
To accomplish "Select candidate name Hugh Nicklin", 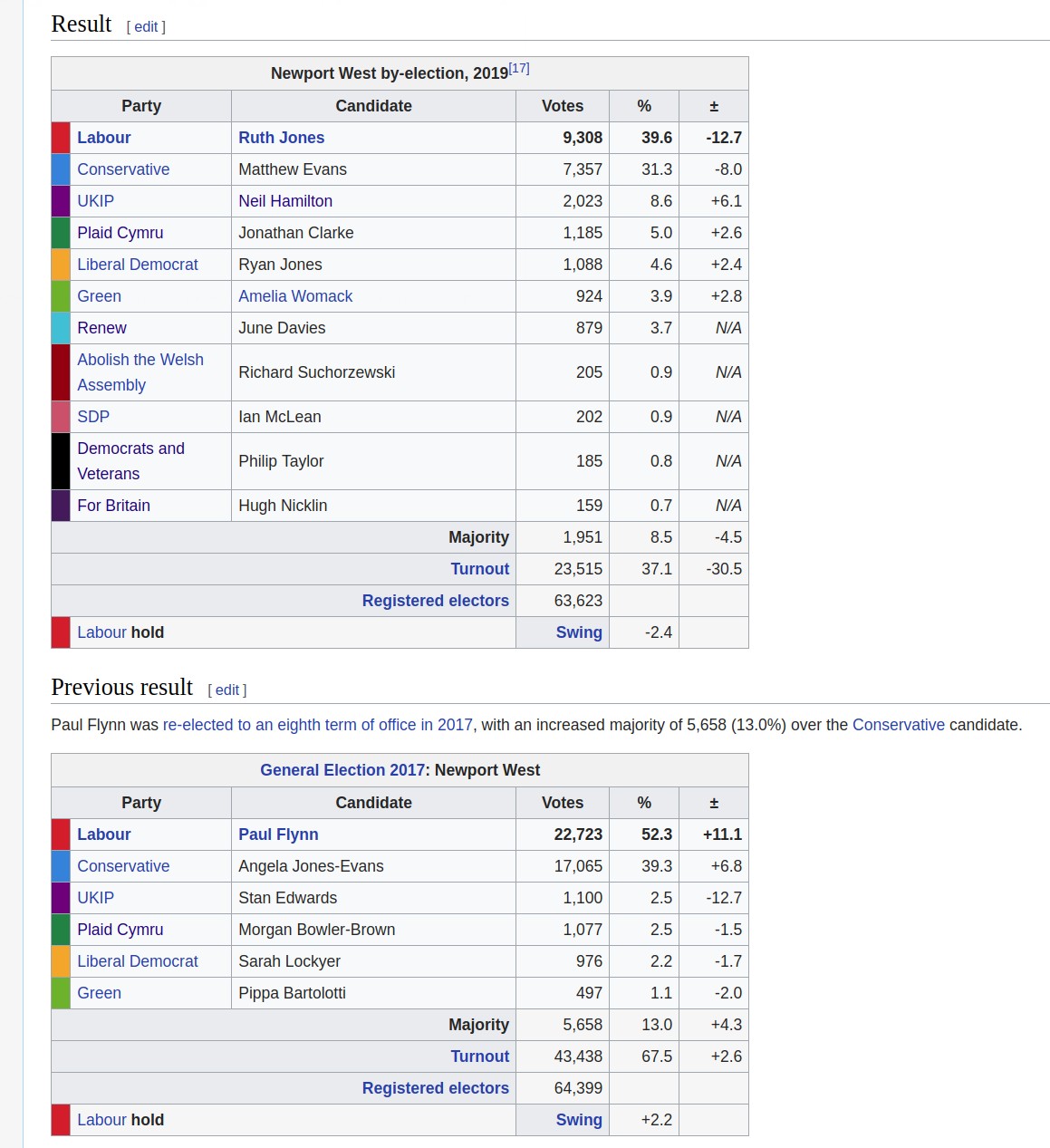I will (283, 506).
